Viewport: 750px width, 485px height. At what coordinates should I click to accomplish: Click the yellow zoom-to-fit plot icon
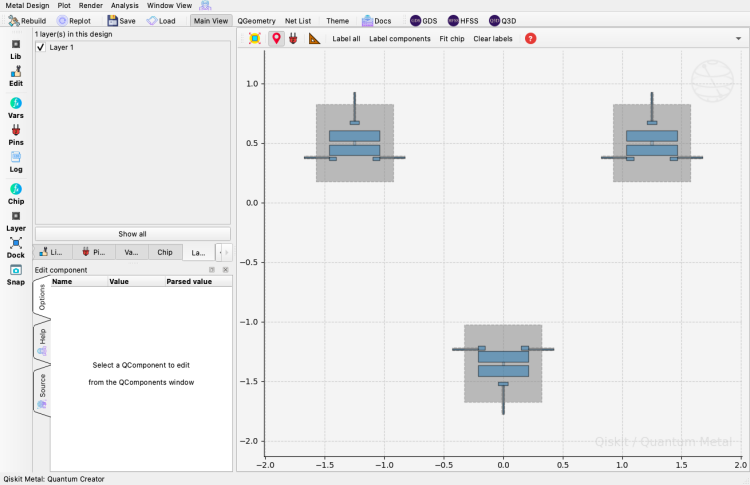(x=255, y=38)
